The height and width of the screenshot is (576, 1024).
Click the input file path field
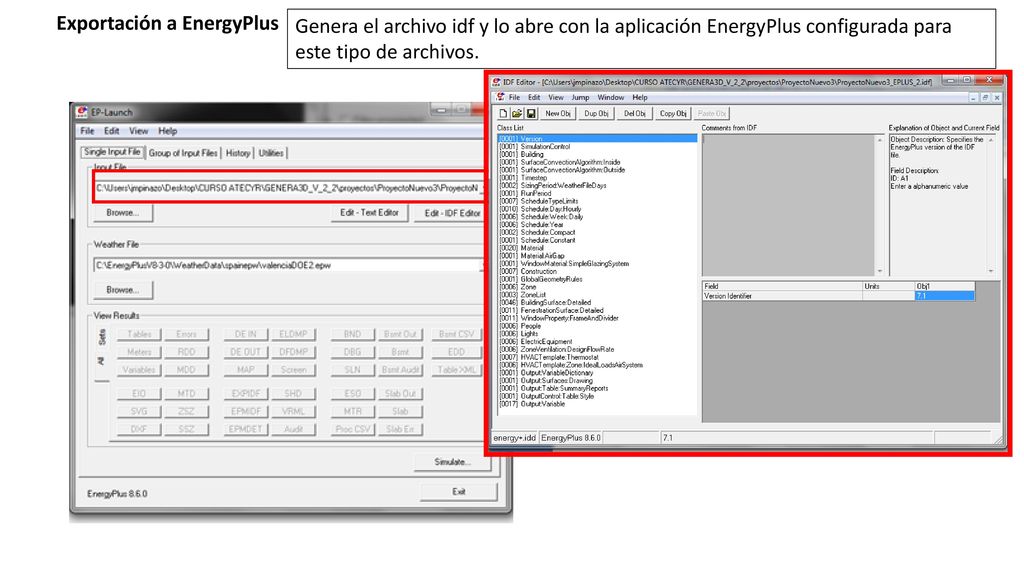290,188
